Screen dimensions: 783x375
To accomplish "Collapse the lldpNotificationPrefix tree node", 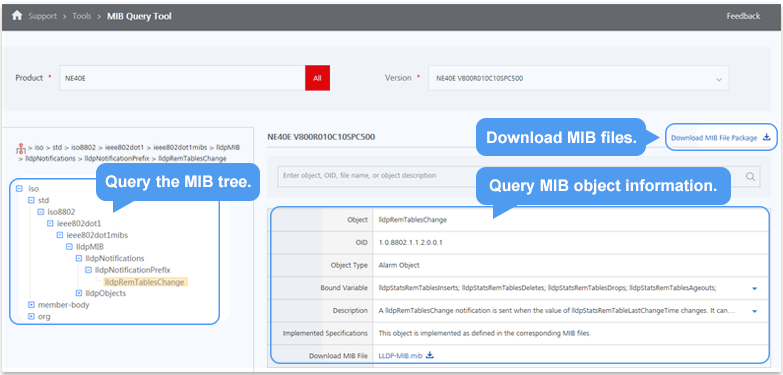I will pos(88,270).
